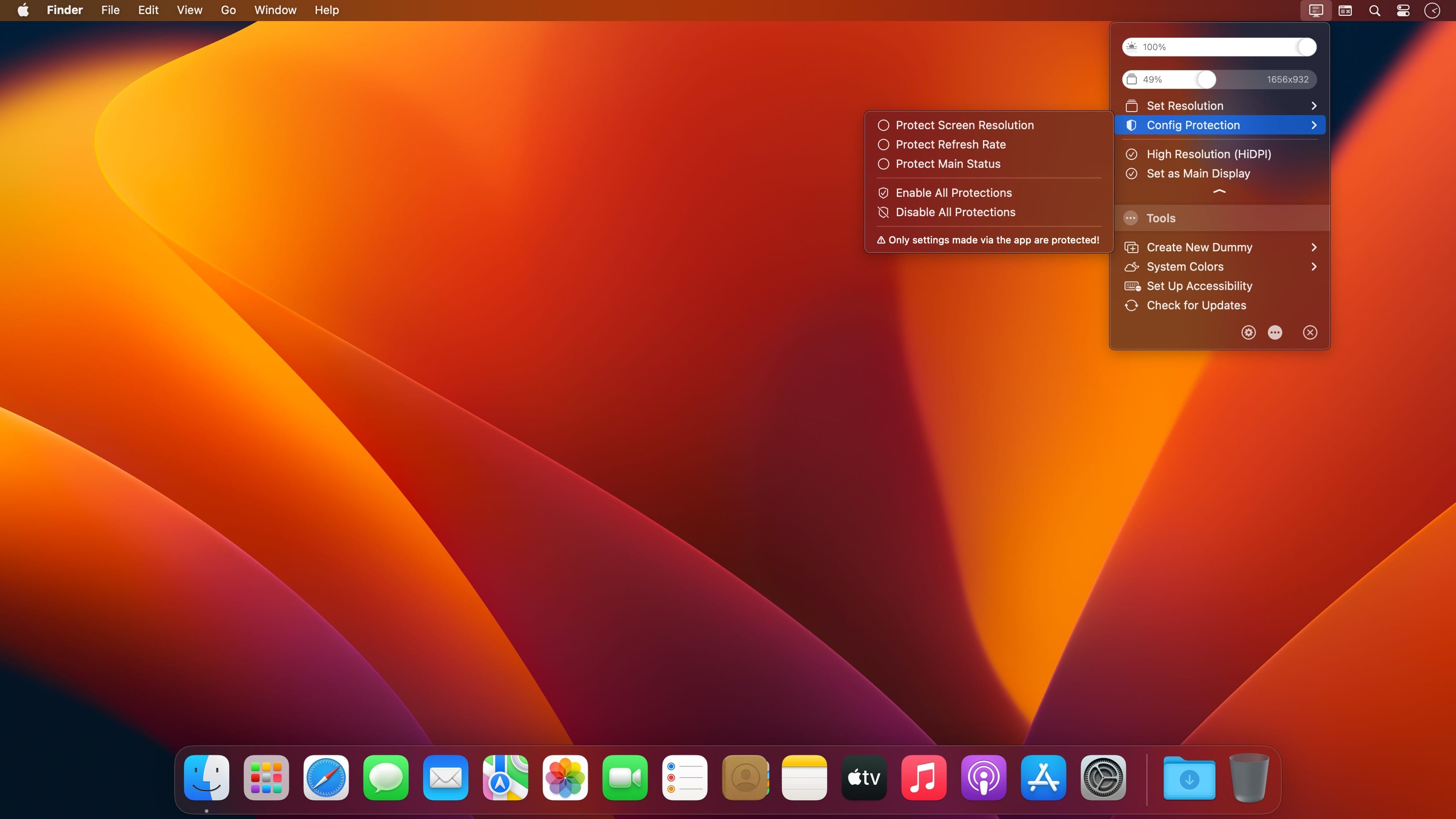1456x819 pixels.
Task: Open Control Center in the menu bar
Action: pos(1403,10)
